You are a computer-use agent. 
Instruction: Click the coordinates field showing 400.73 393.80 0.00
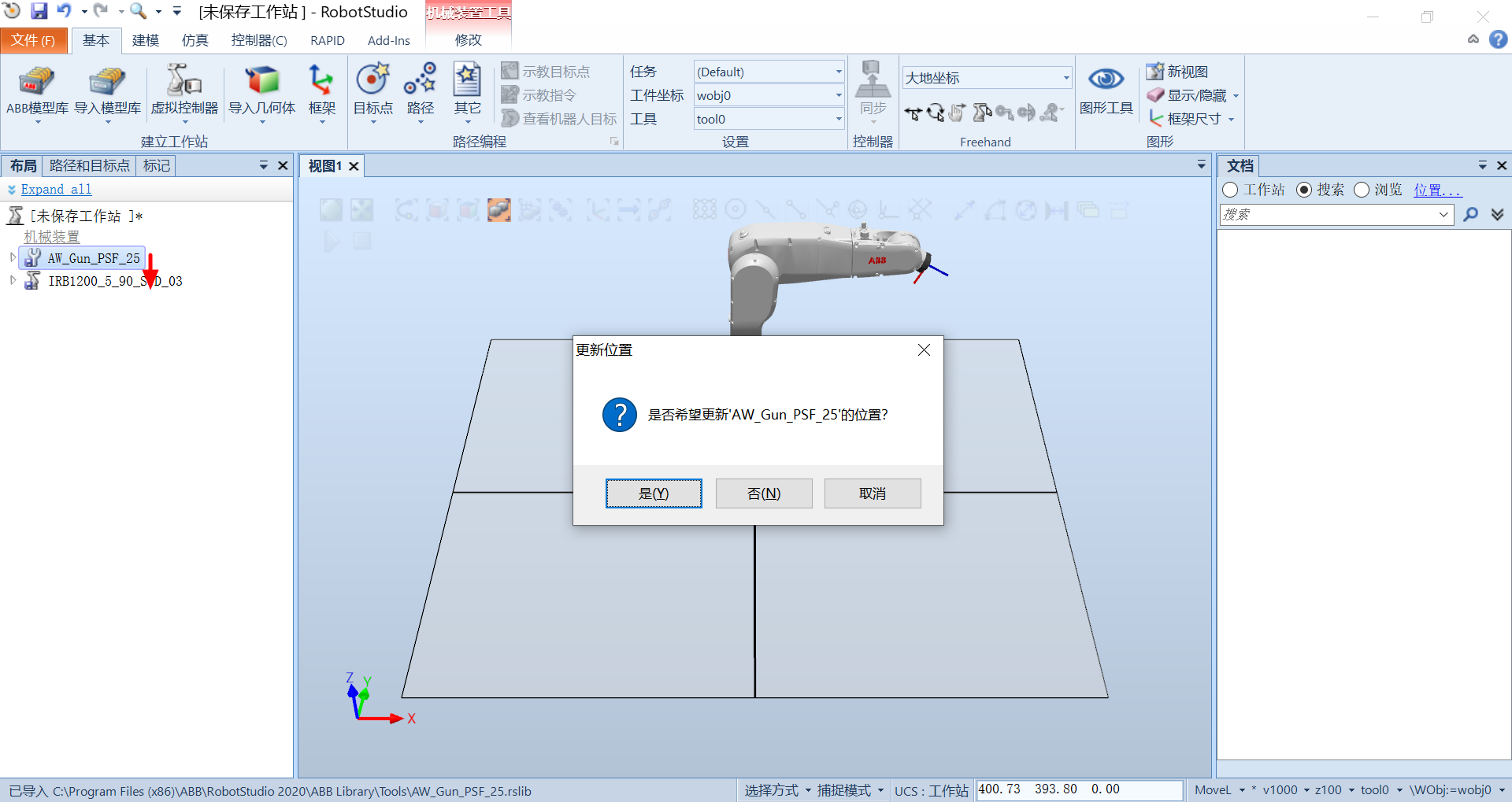pos(1080,789)
